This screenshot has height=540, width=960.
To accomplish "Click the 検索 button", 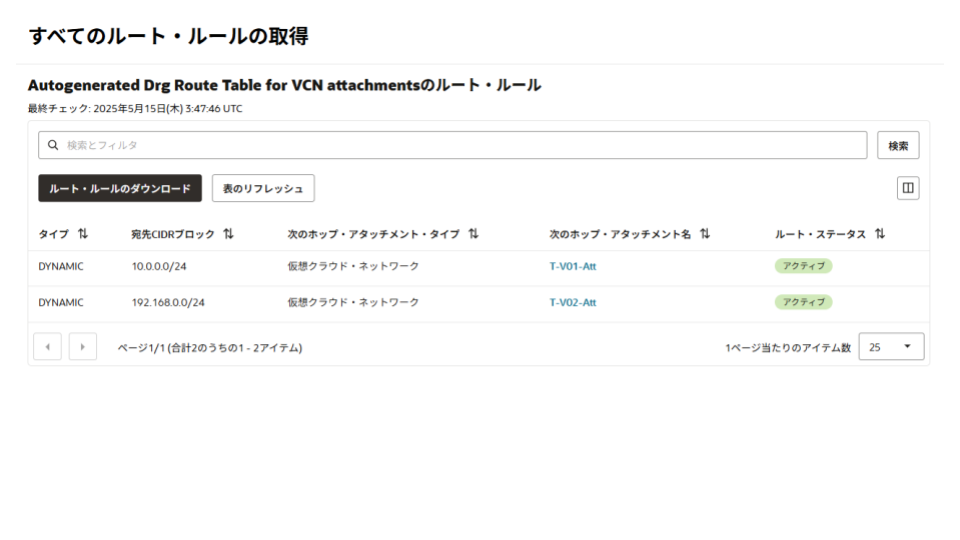I will coord(898,145).
